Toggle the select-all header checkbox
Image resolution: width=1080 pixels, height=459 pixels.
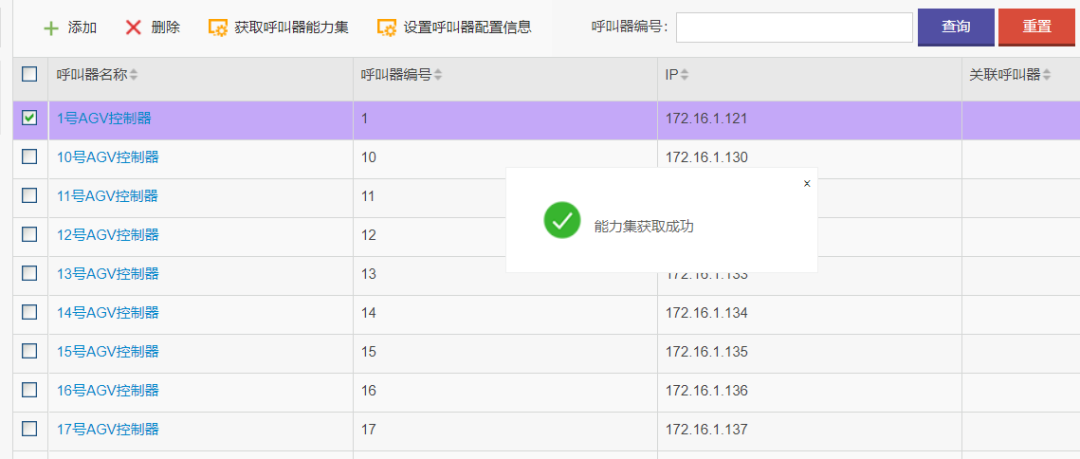[30, 74]
